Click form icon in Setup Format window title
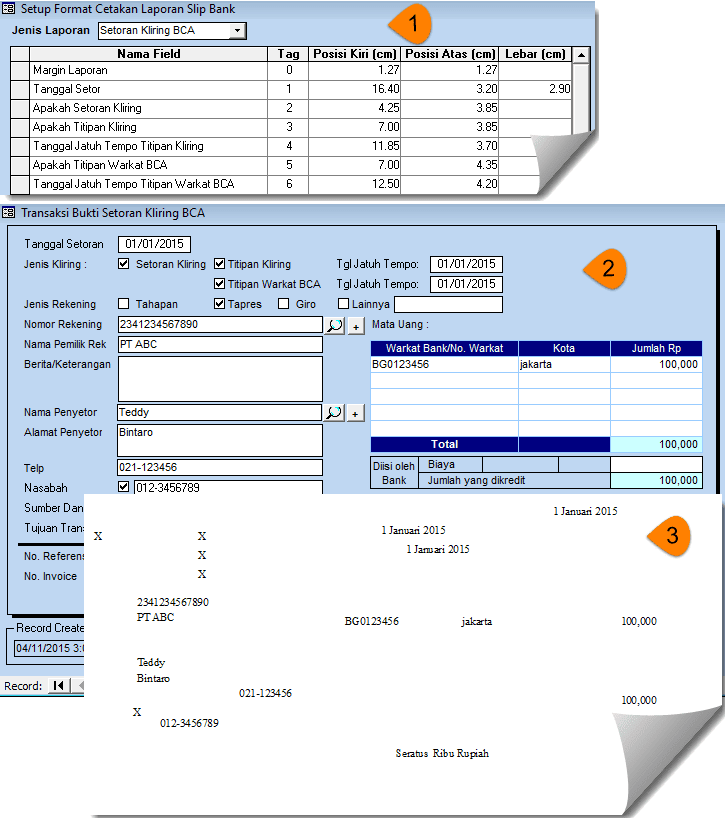 (x=8, y=9)
